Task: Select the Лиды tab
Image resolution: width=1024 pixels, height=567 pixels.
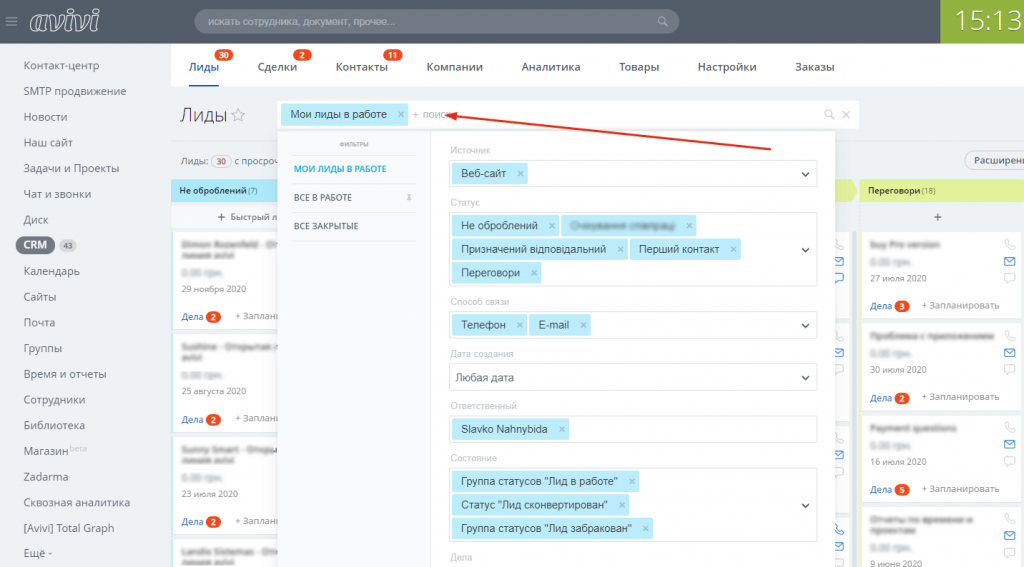Action: point(204,67)
